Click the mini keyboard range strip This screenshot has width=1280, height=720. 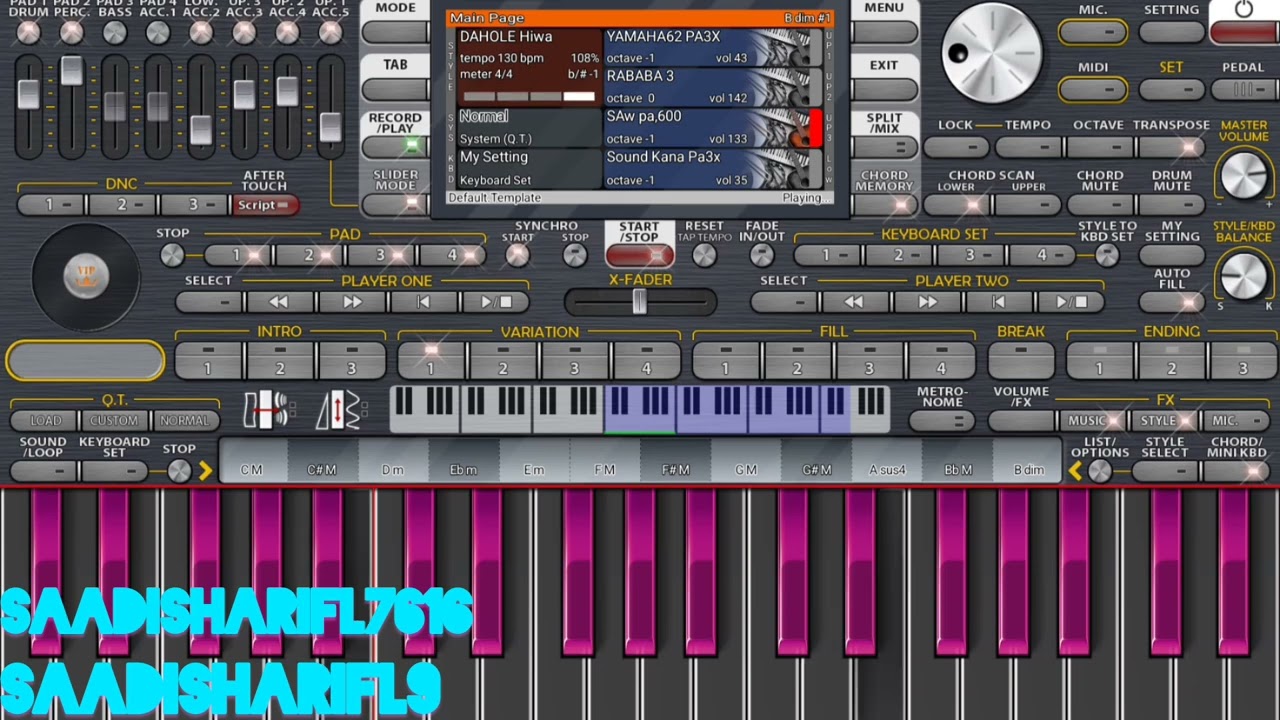pos(640,409)
